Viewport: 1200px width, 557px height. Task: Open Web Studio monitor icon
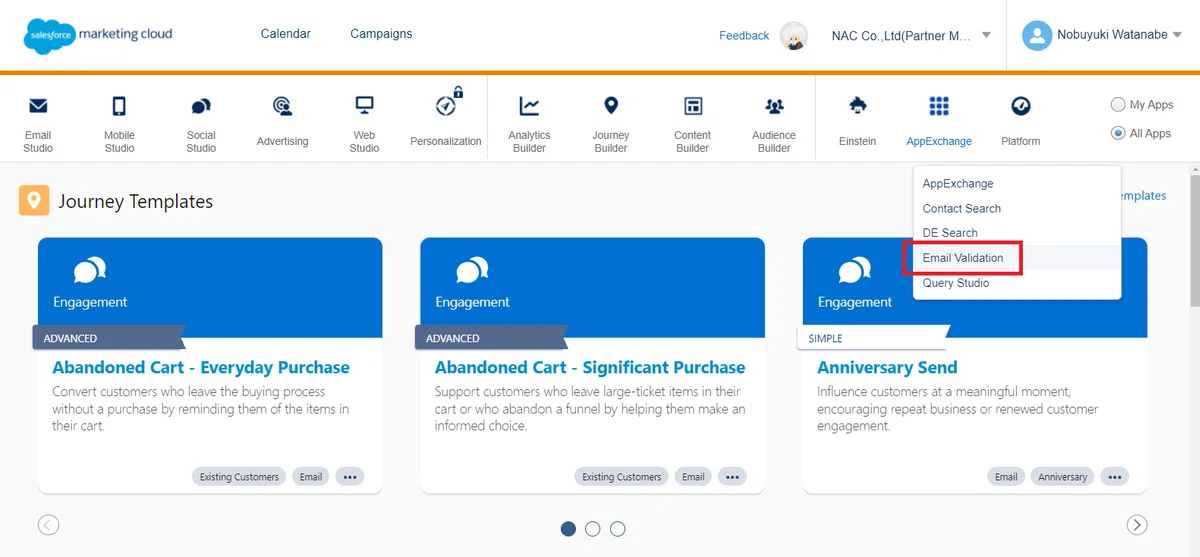[x=364, y=105]
